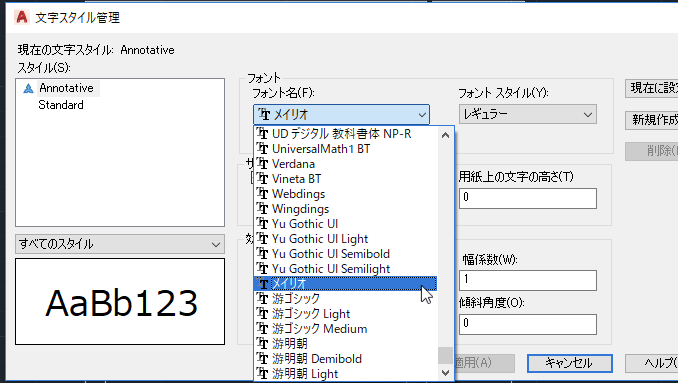Expand the すべてのスタイル filter dropdown
Screen dimensions: 678x383
(120, 244)
